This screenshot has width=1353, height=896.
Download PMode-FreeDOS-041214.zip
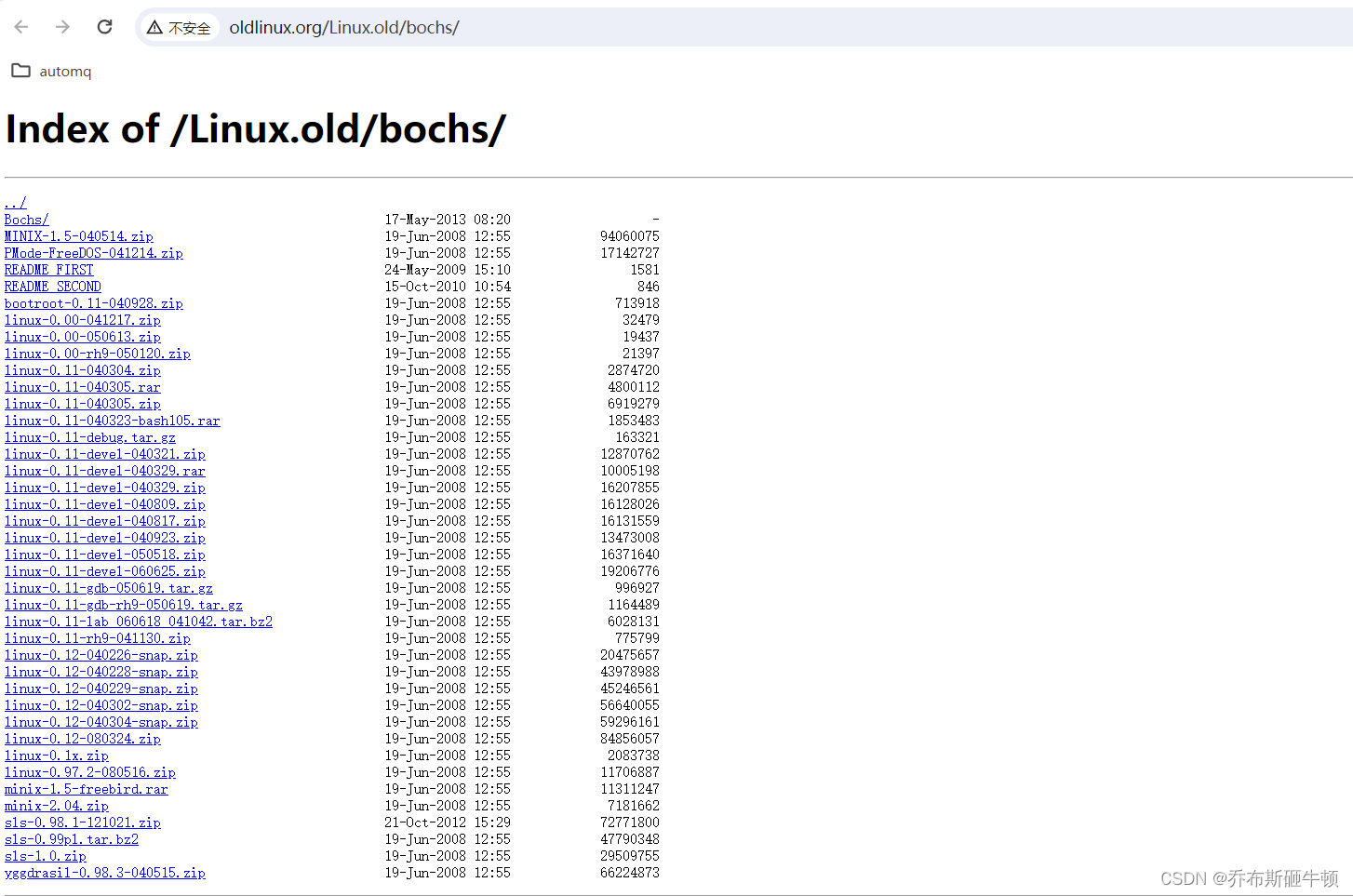coord(93,252)
